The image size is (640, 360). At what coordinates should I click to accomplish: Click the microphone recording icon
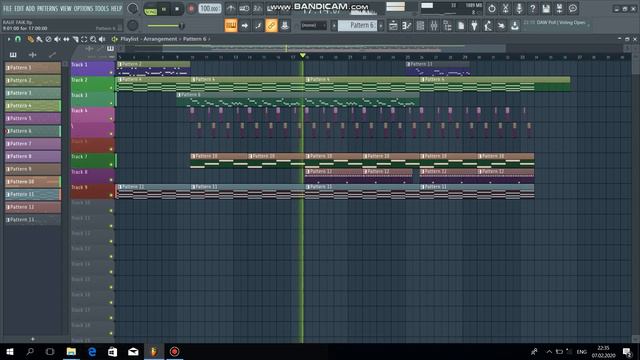(x=519, y=9)
